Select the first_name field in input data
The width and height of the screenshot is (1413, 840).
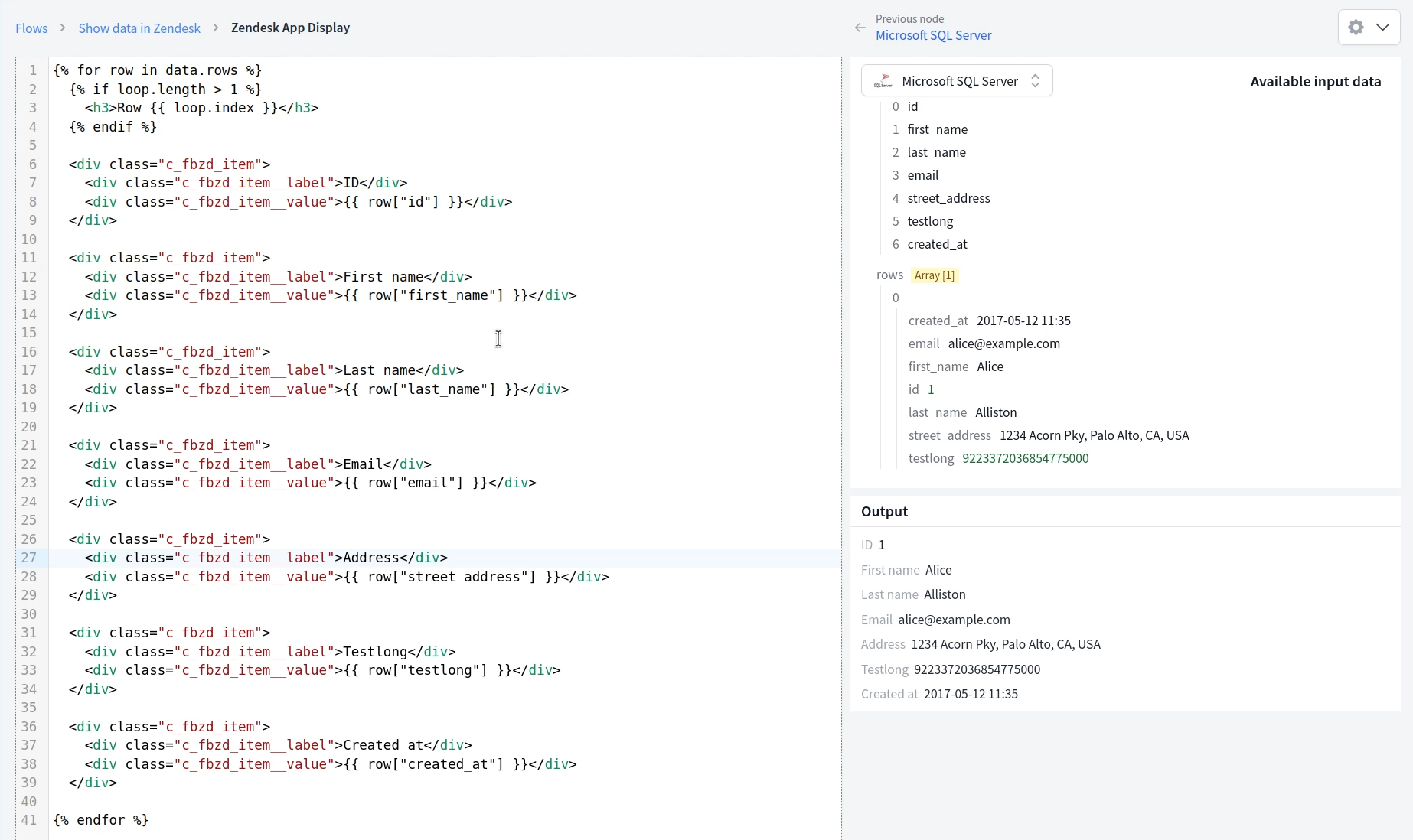[936, 129]
